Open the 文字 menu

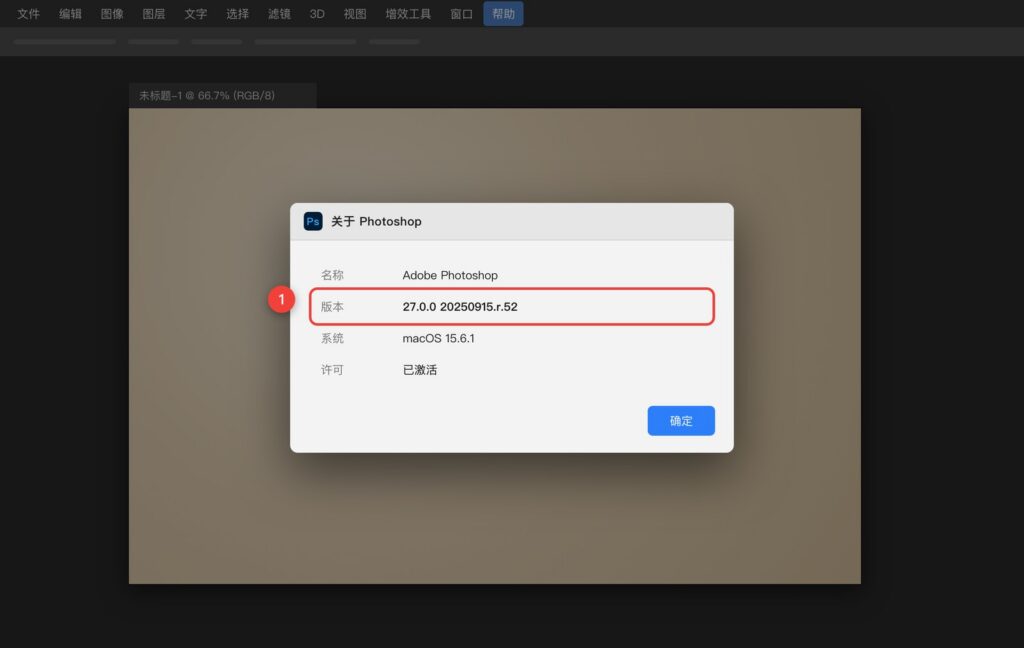195,14
